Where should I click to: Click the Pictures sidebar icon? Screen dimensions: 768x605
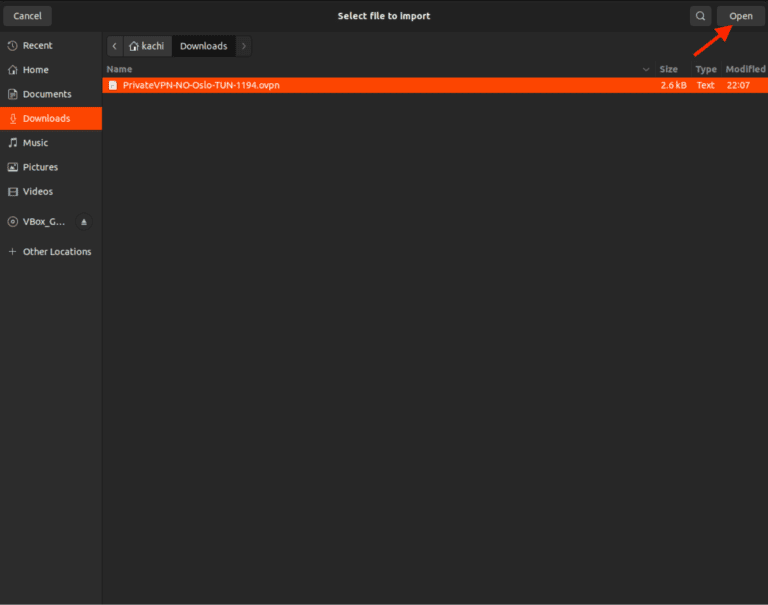point(12,167)
